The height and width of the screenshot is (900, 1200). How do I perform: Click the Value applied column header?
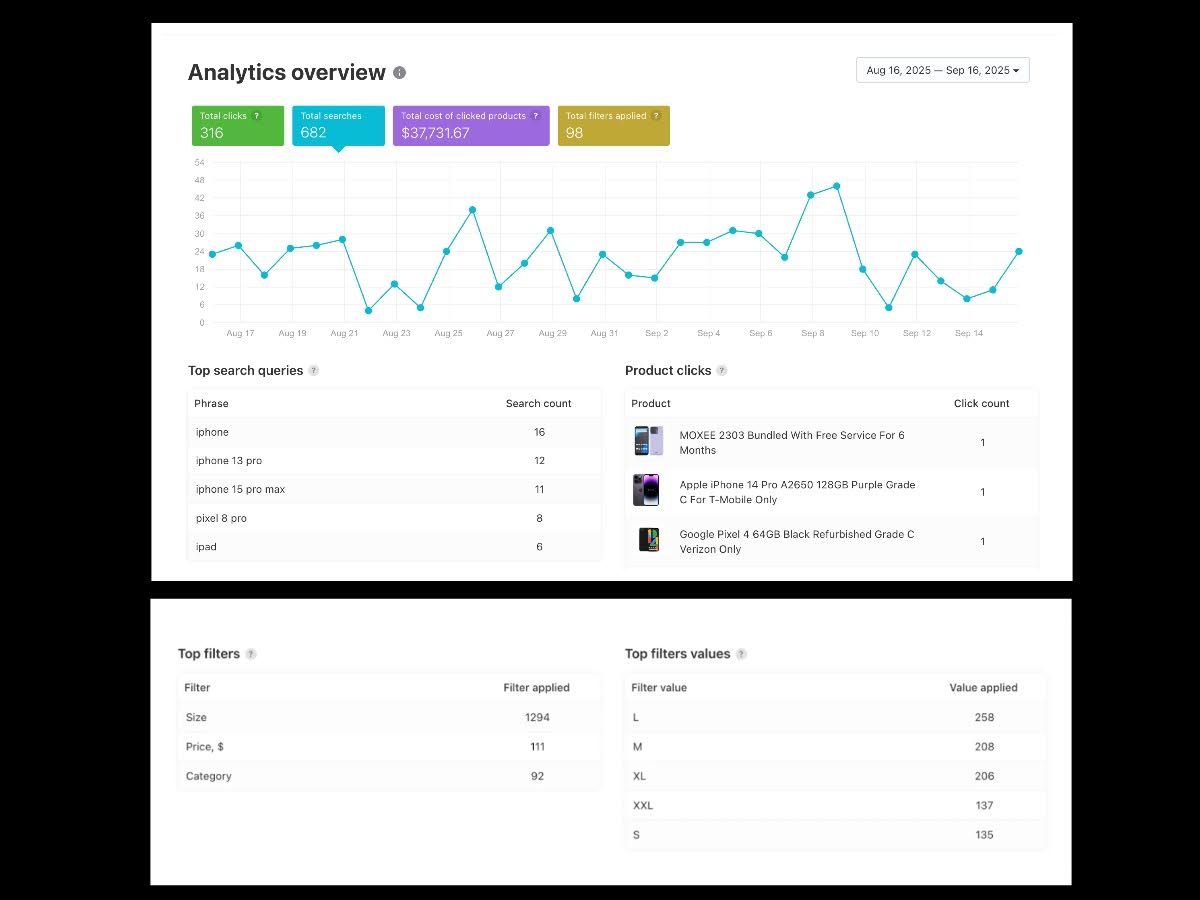point(983,688)
